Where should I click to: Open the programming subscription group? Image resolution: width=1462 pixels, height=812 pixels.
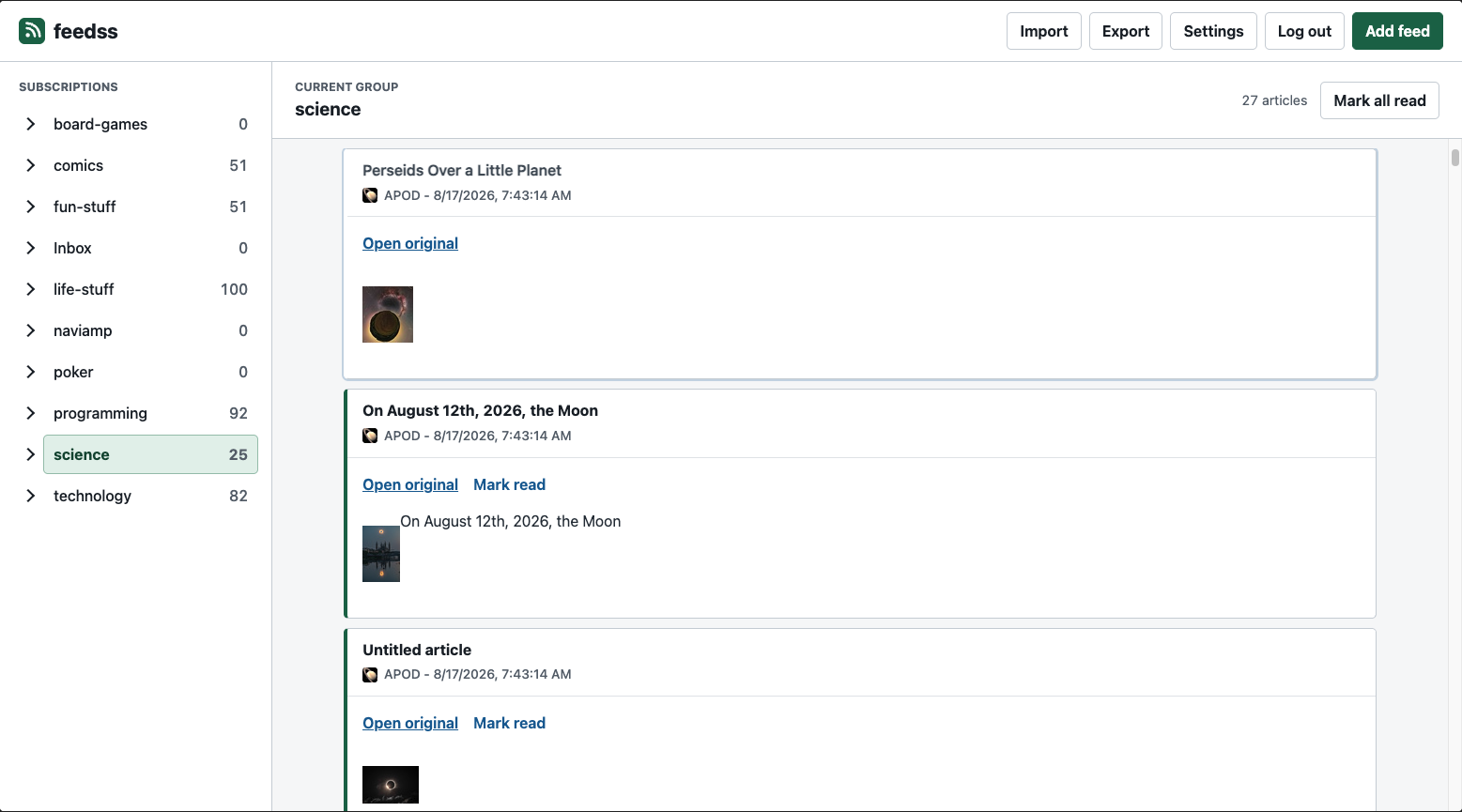click(x=150, y=413)
